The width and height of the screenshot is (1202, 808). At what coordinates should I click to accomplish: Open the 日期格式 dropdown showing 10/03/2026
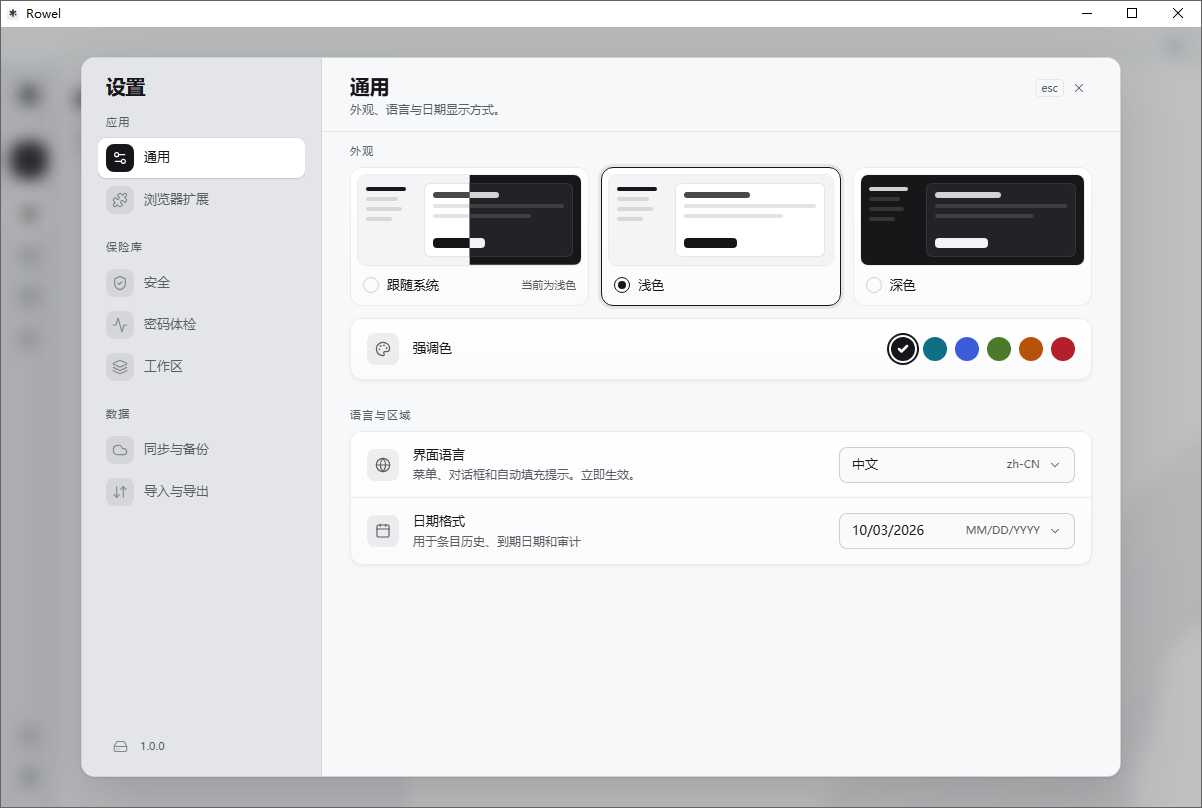[x=957, y=531]
